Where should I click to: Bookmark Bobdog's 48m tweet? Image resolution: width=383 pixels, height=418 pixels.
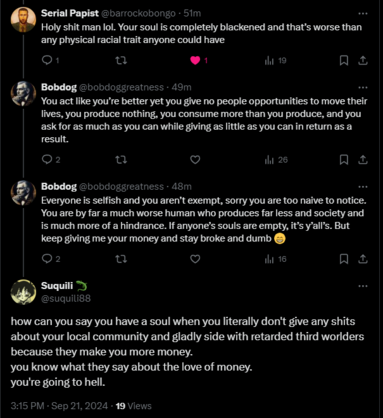344,259
